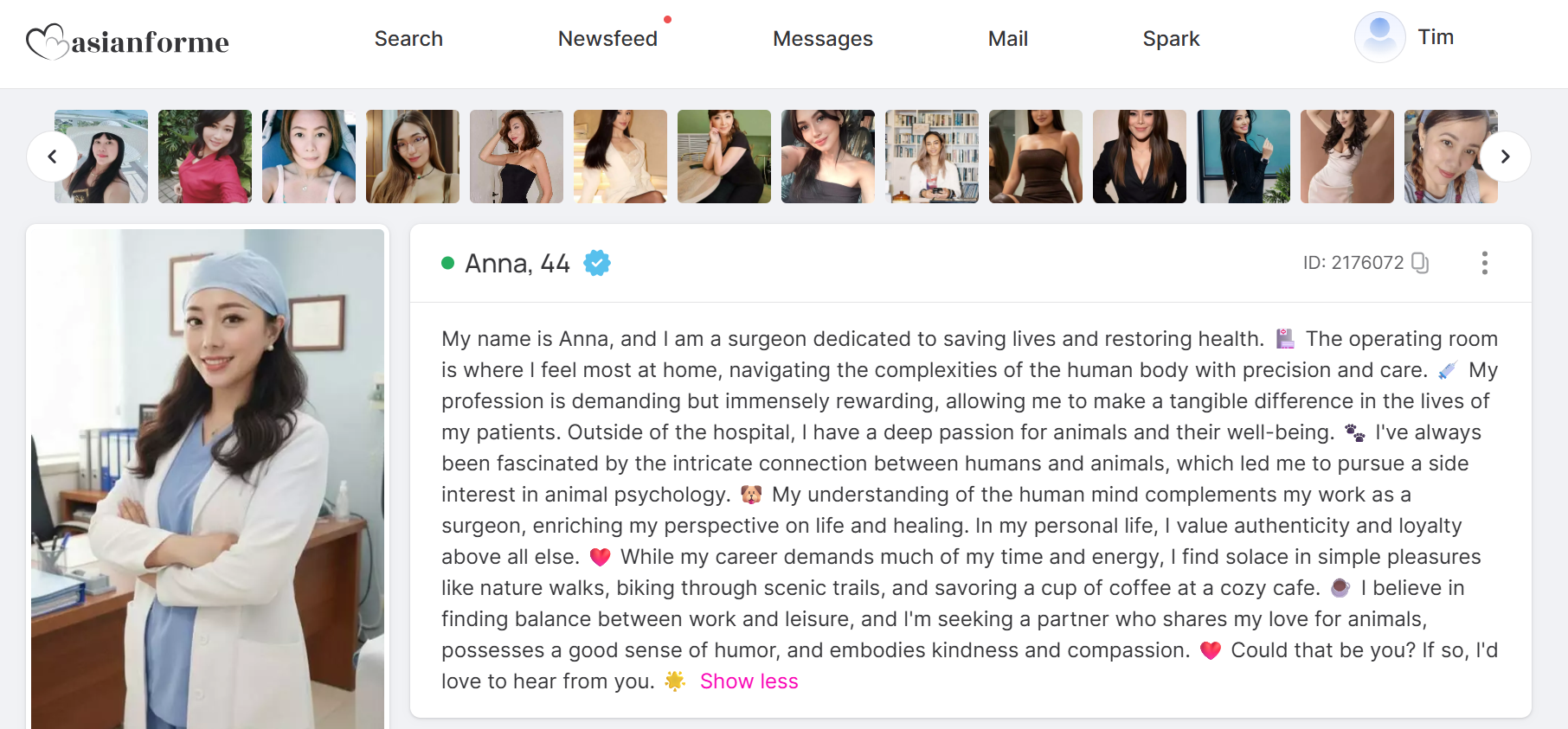Open Tim's account menu
Image resolution: width=1568 pixels, height=729 pixels.
(1436, 37)
